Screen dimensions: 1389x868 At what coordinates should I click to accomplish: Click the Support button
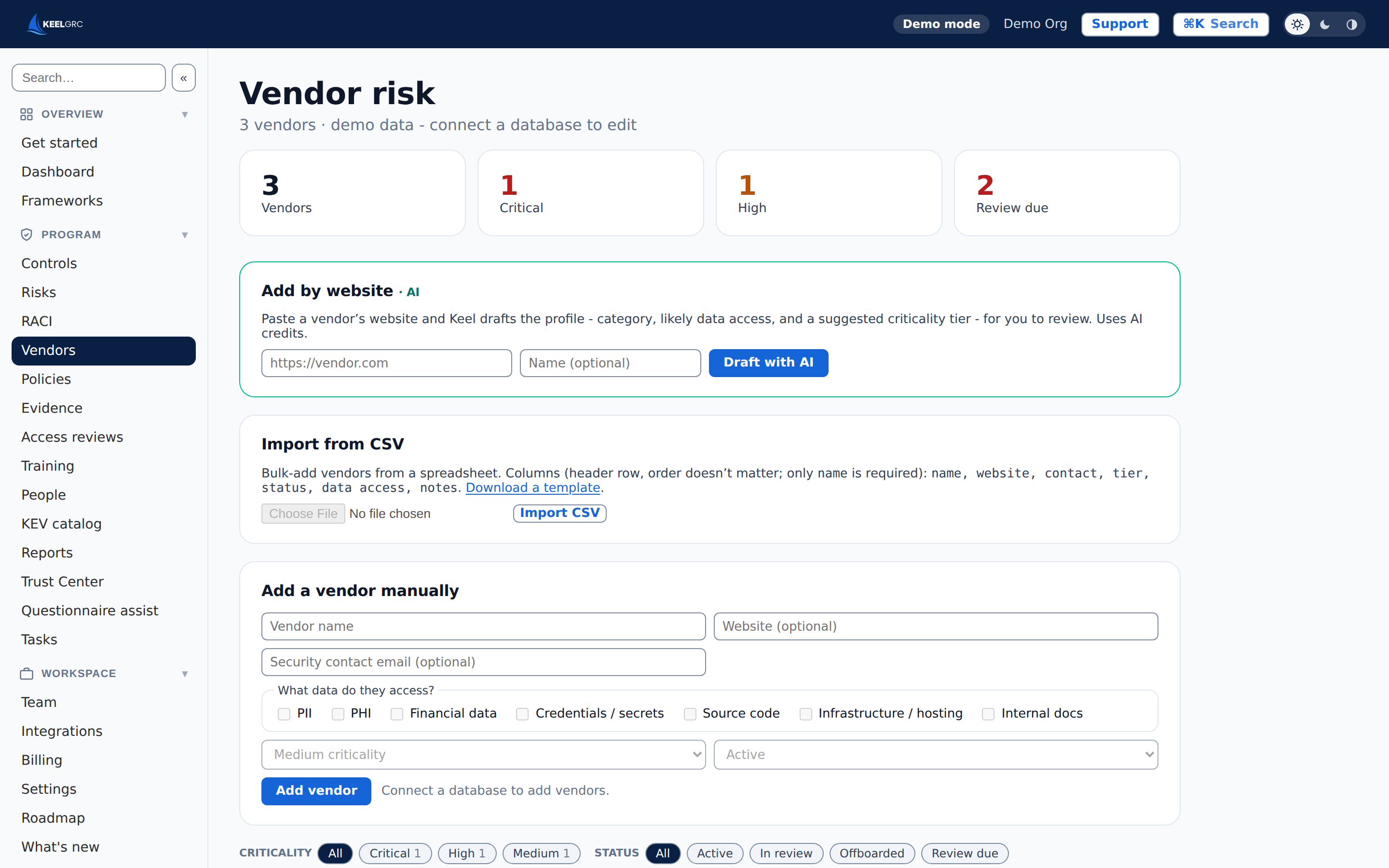pyautogui.click(x=1120, y=24)
